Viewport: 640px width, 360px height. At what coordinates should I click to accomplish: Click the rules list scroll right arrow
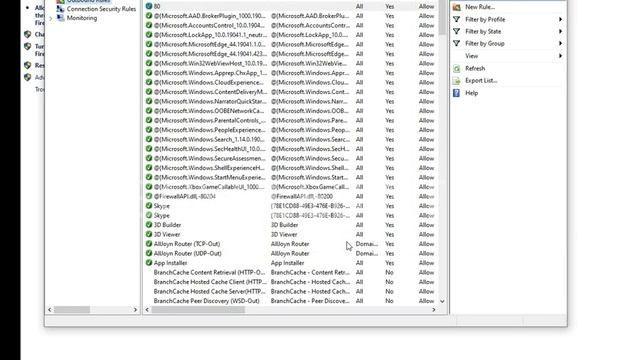(x=433, y=310)
